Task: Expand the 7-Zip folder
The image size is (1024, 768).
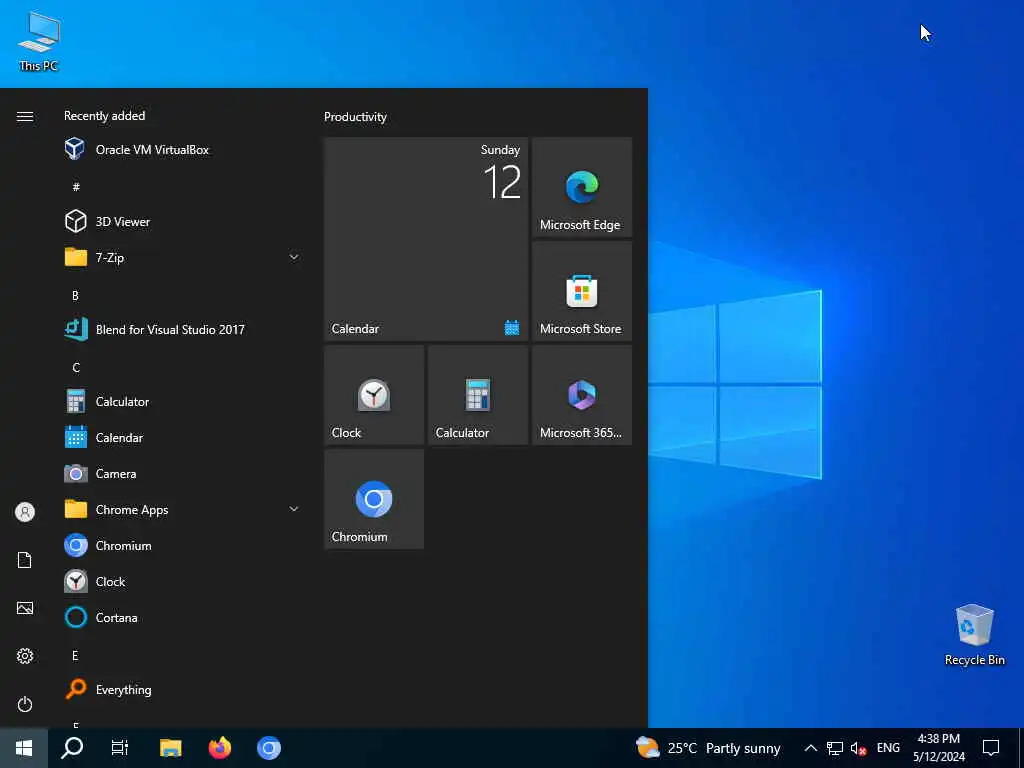Action: pos(182,257)
